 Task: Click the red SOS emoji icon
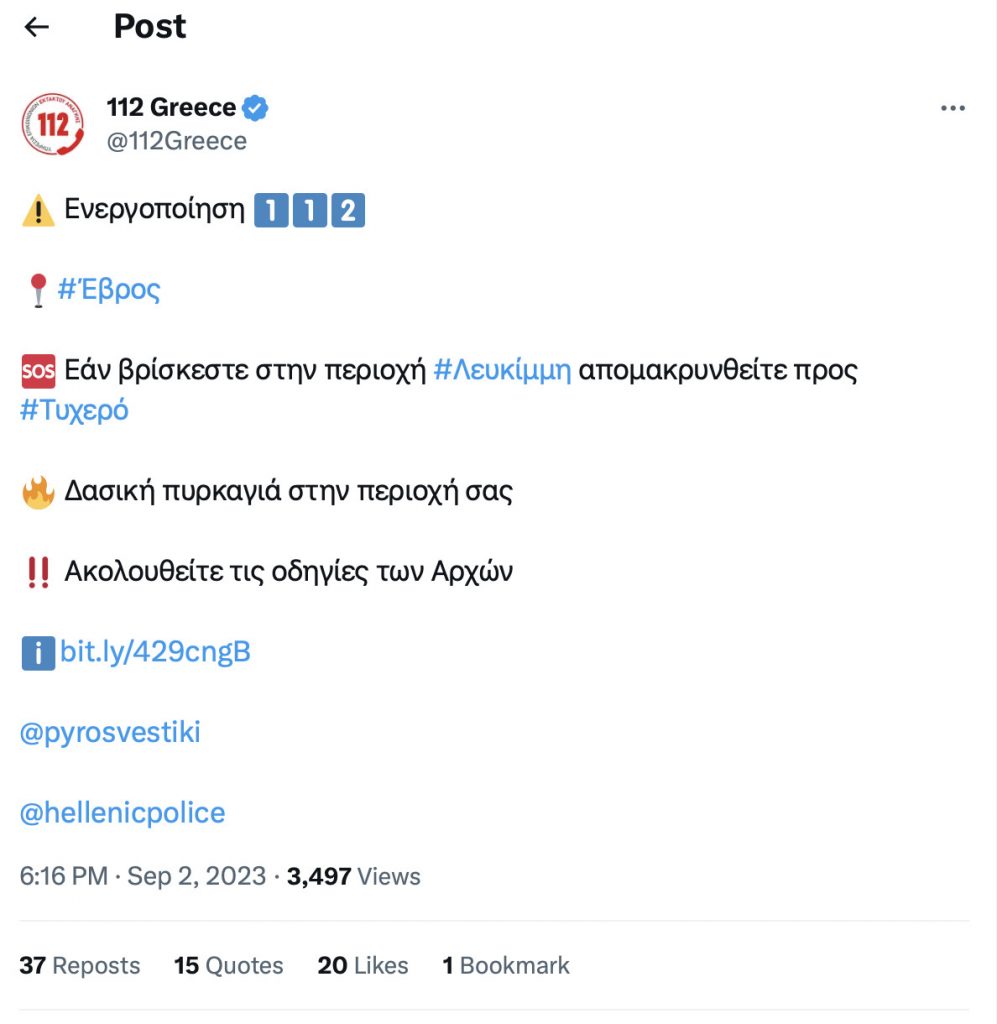tap(38, 372)
